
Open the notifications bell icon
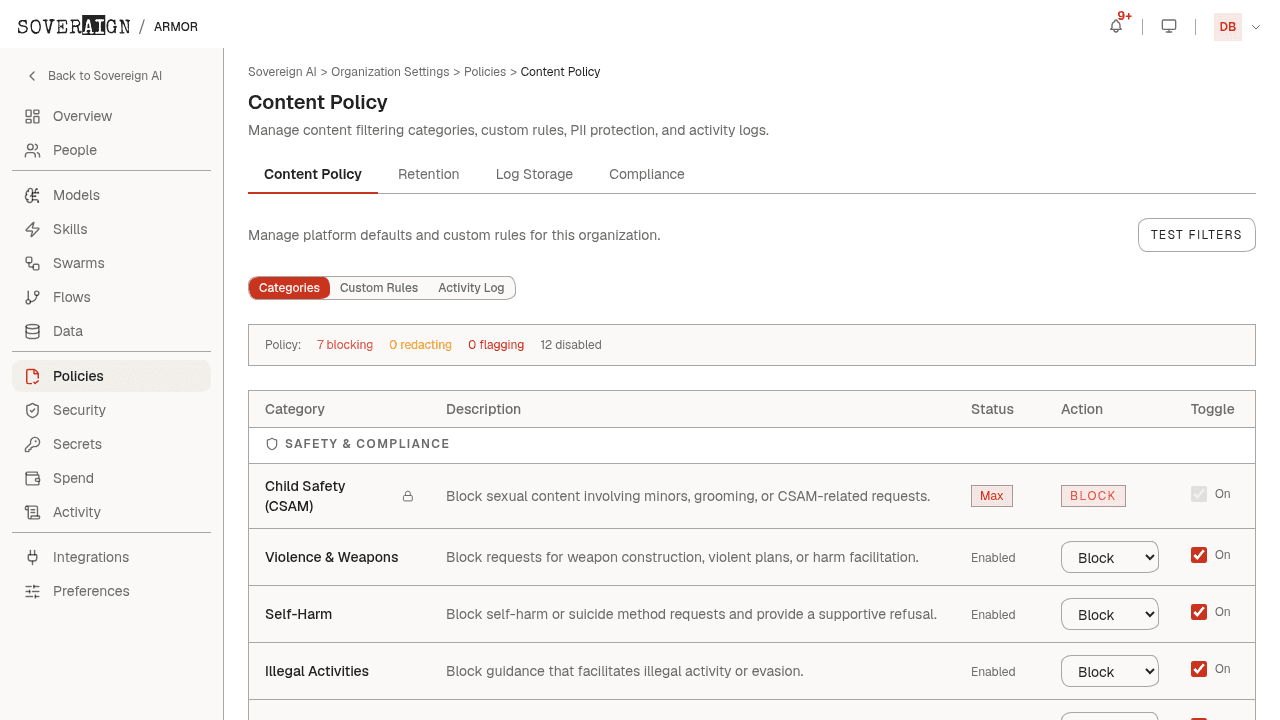pyautogui.click(x=1116, y=26)
